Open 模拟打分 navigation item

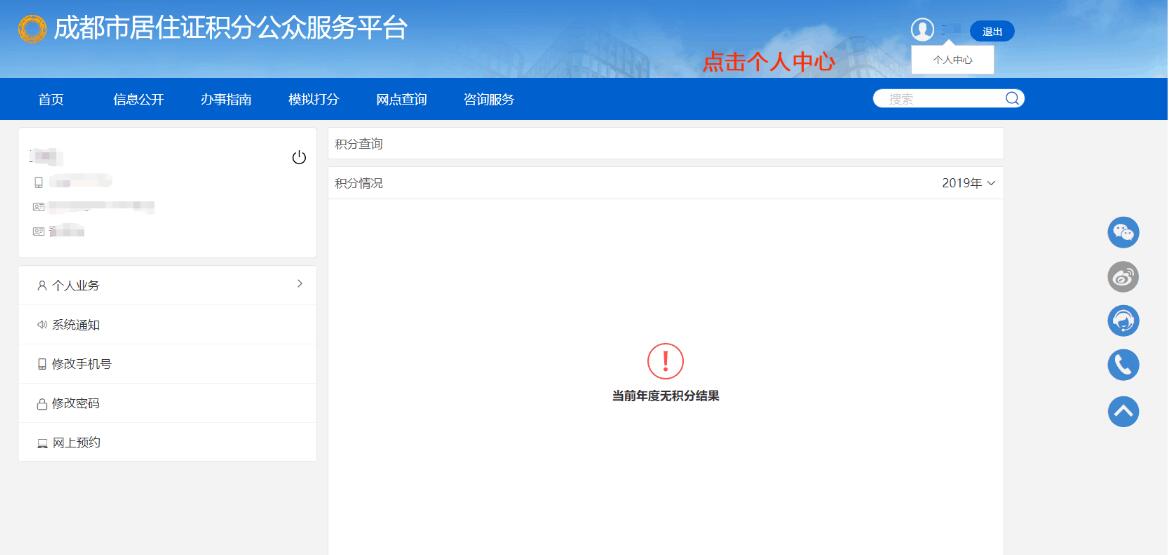(313, 99)
